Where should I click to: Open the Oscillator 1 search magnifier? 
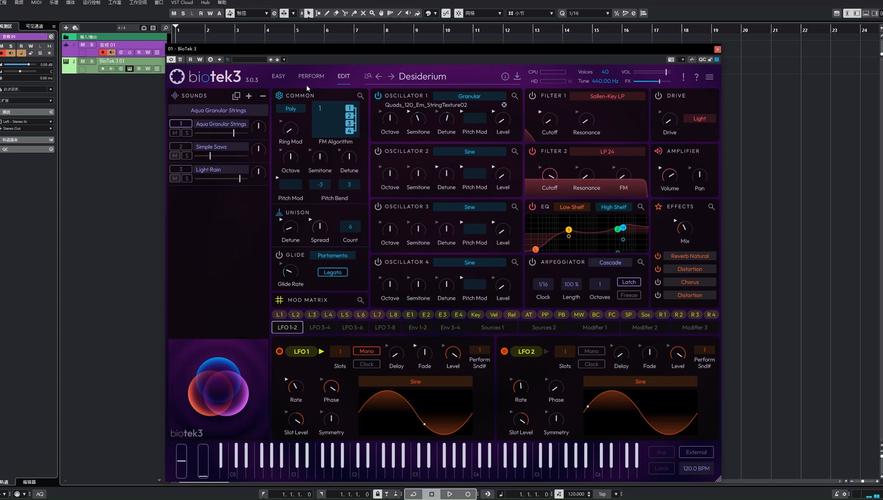pyautogui.click(x=514, y=96)
